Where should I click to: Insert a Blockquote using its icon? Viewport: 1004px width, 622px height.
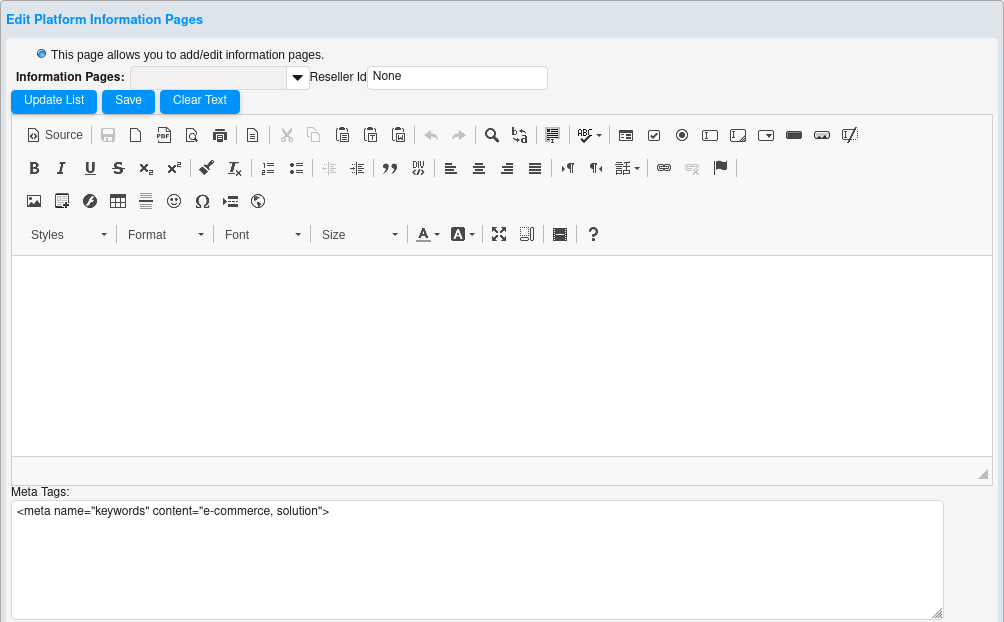click(x=390, y=168)
